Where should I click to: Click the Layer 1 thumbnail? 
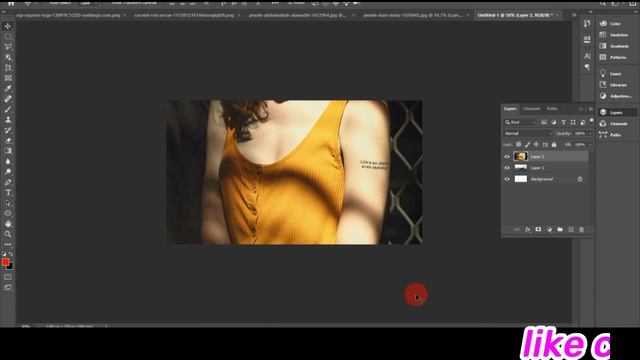click(520, 168)
